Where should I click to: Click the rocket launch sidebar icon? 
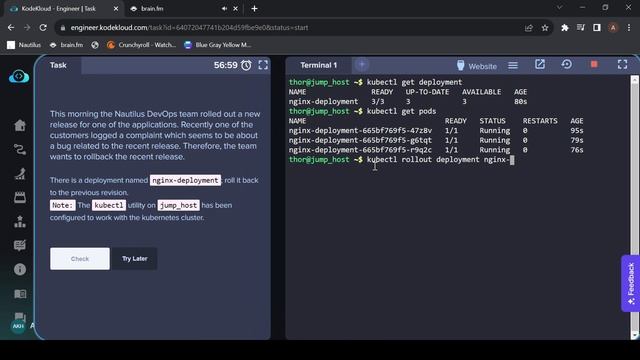20,173
